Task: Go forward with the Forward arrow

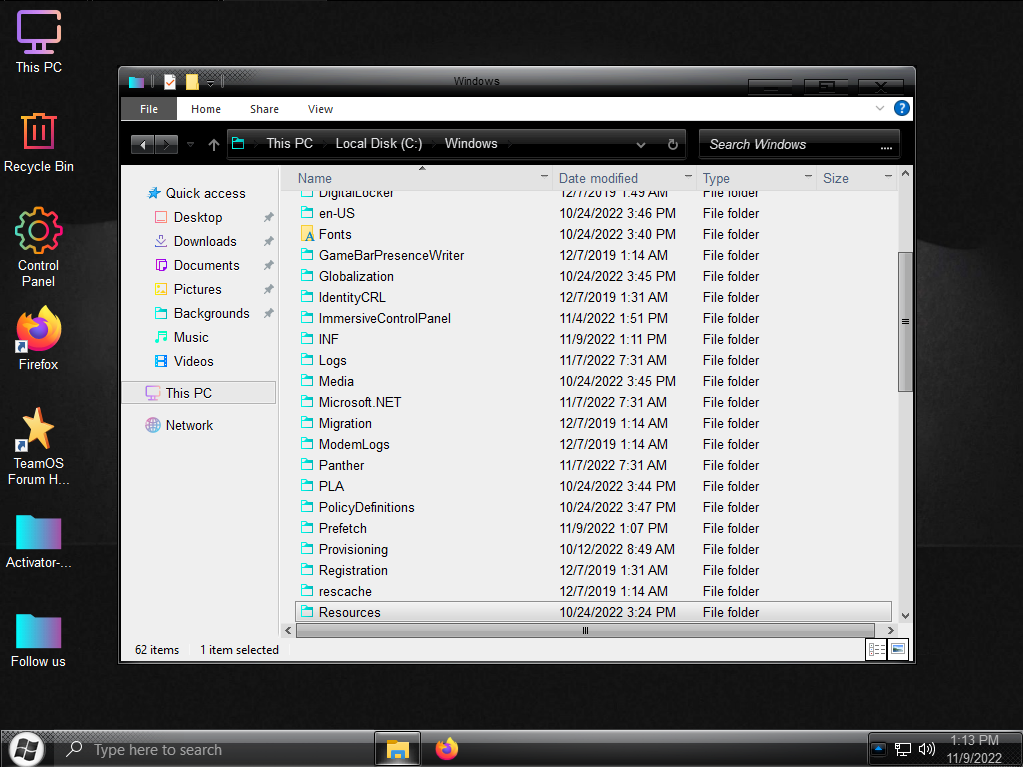Action: click(x=166, y=144)
